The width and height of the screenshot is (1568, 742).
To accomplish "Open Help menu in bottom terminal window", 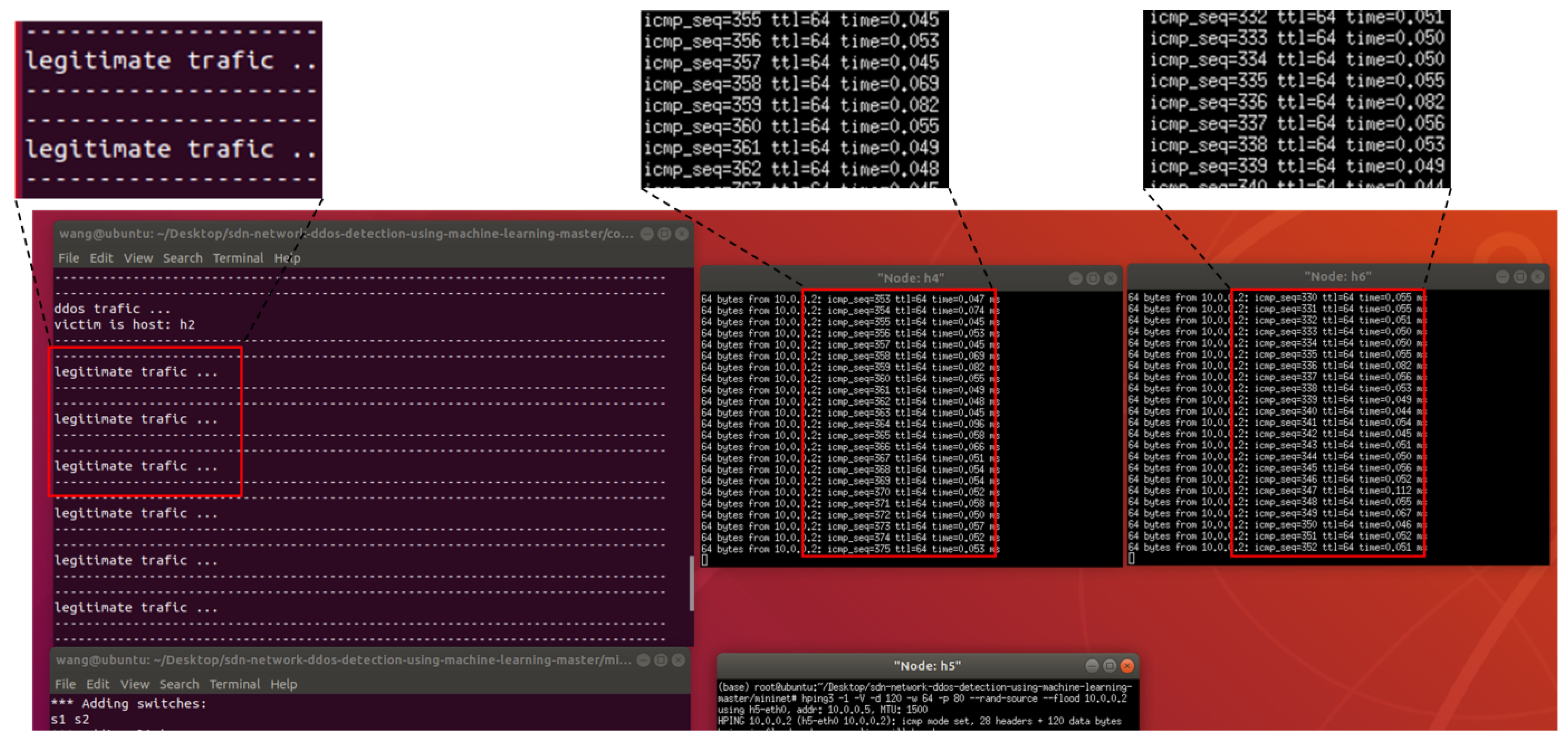I will point(284,684).
